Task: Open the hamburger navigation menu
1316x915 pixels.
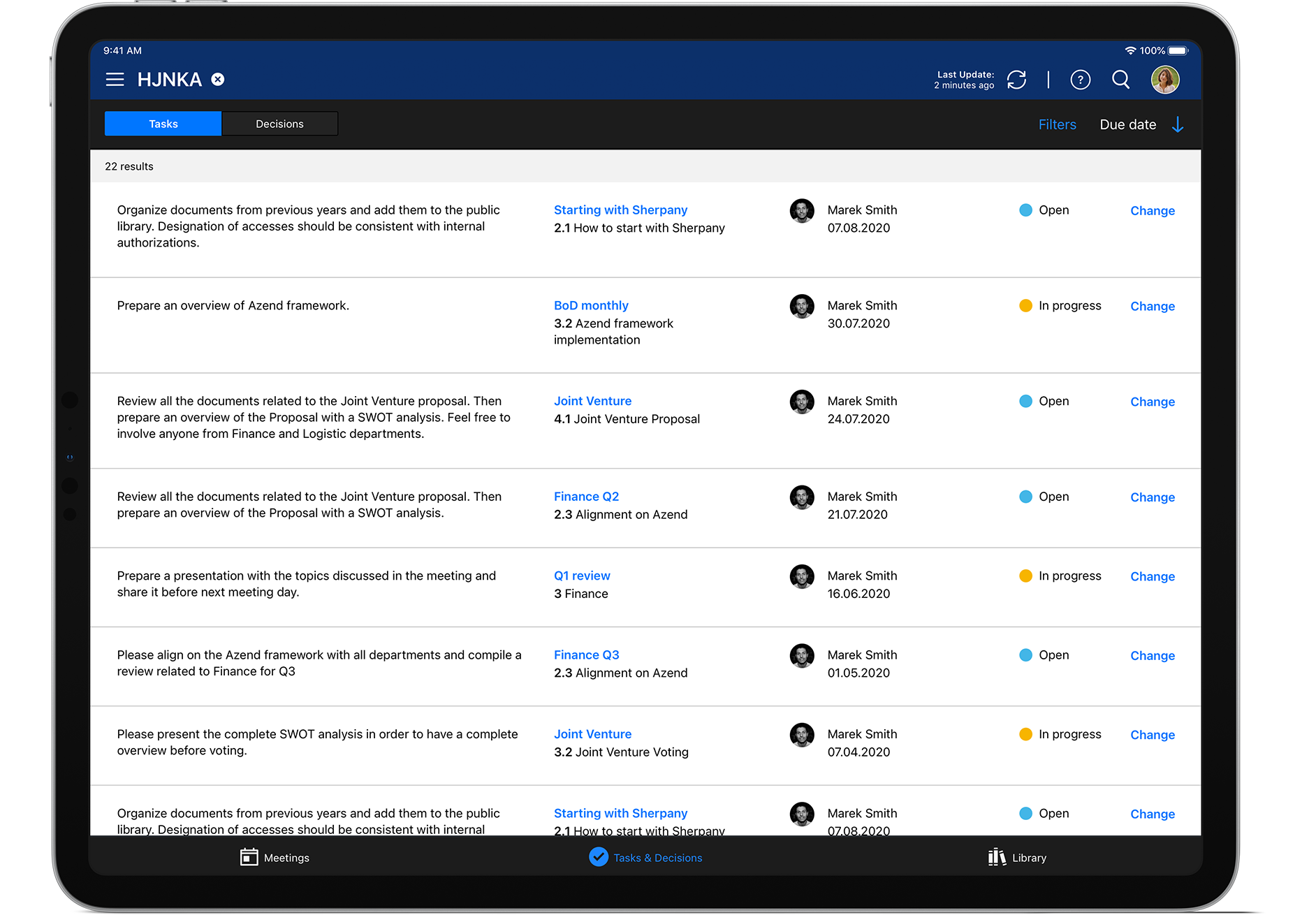Action: (115, 79)
